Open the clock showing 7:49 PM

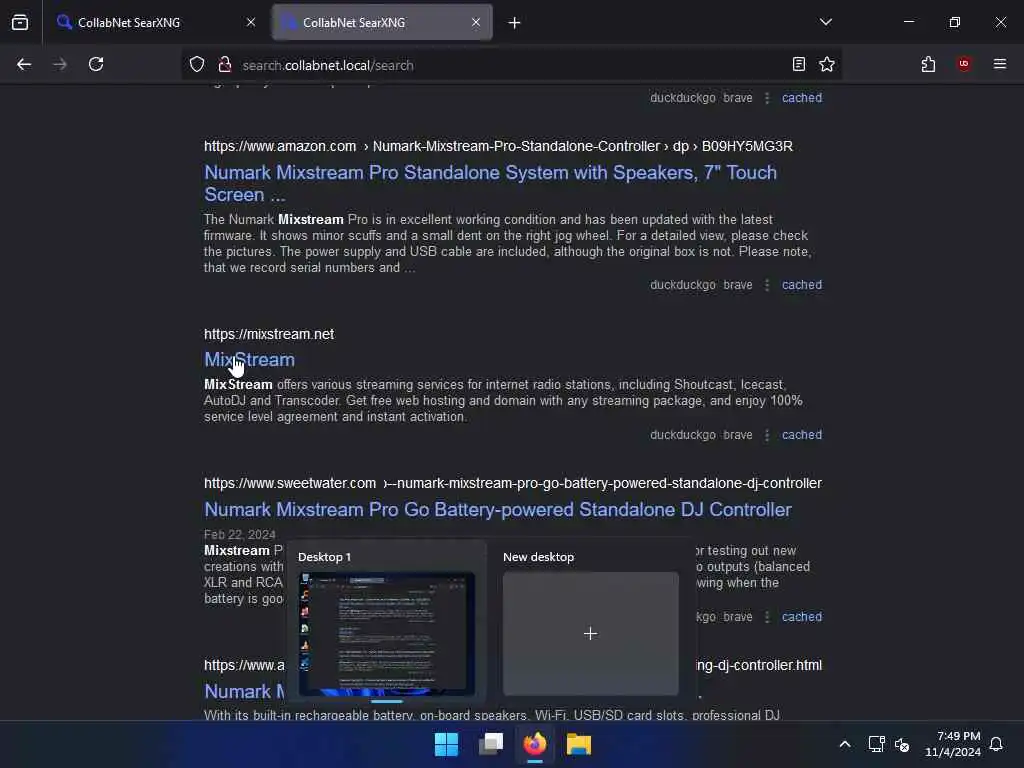pos(953,744)
